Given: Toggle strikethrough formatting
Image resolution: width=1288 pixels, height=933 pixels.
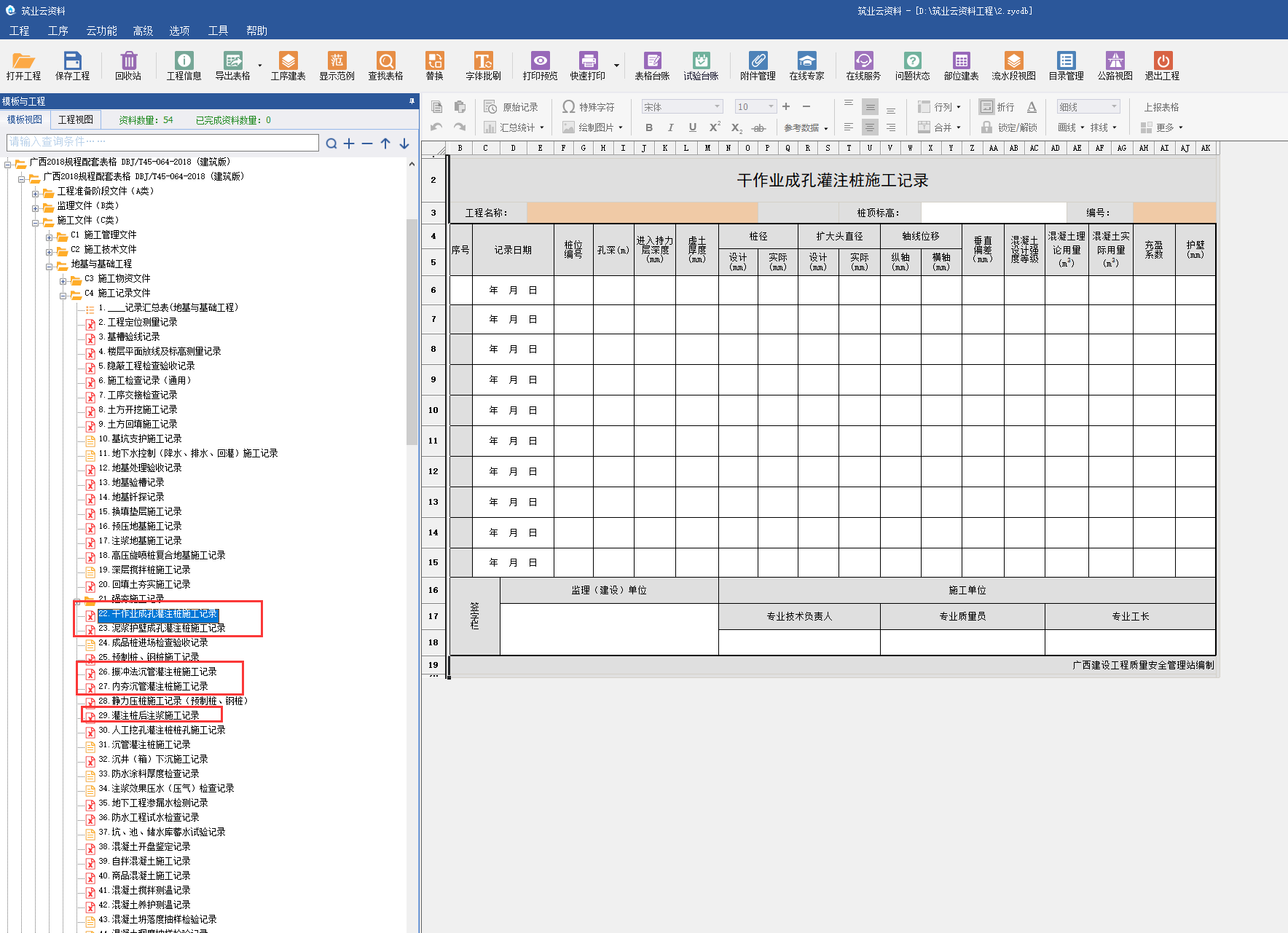Looking at the screenshot, I should click(x=758, y=127).
